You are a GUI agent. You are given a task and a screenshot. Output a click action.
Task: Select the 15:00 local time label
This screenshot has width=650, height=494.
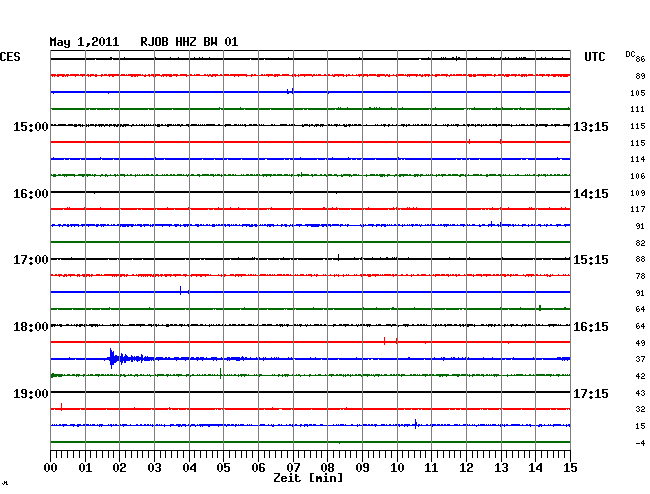pos(31,127)
